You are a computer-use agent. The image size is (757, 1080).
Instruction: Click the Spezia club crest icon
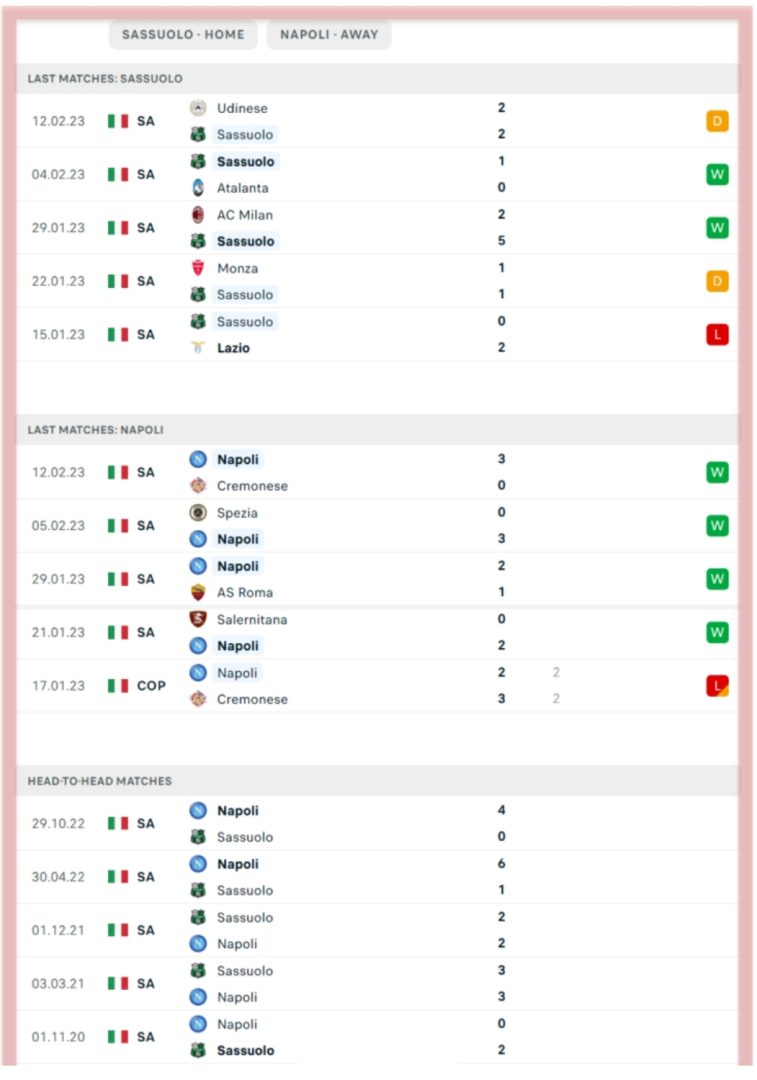pos(198,512)
